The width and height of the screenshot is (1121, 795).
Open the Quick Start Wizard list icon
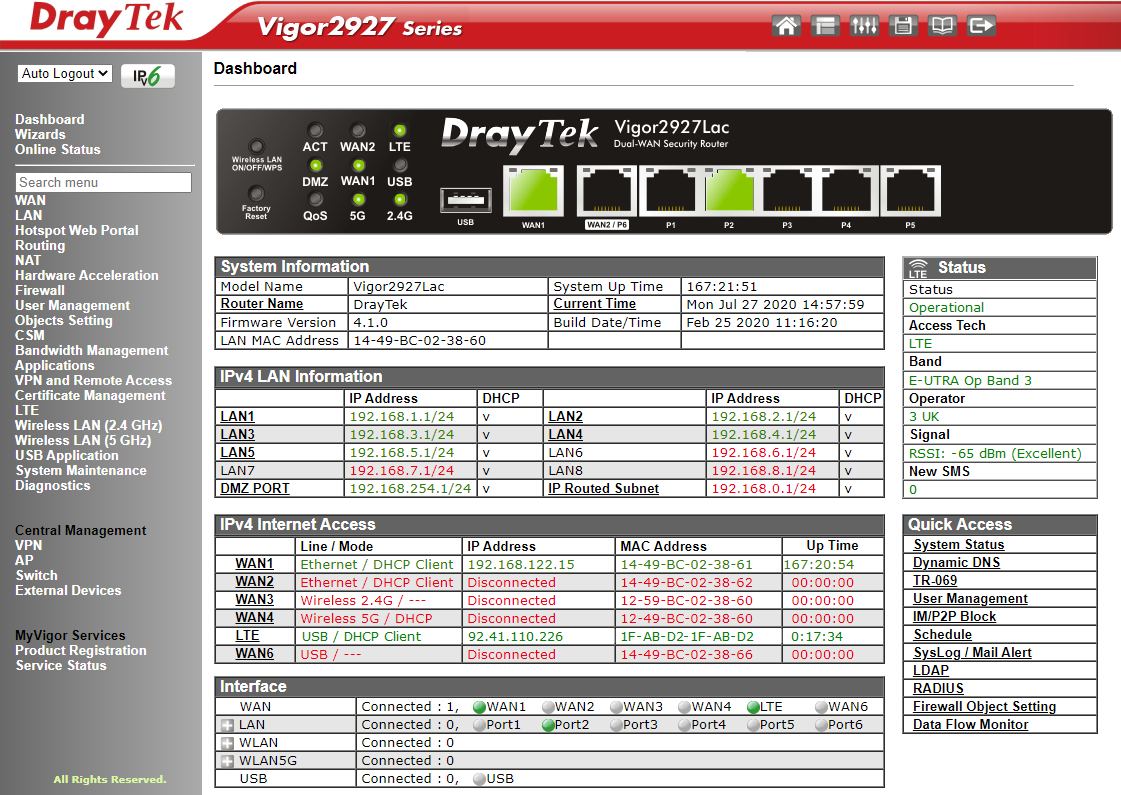tap(825, 26)
